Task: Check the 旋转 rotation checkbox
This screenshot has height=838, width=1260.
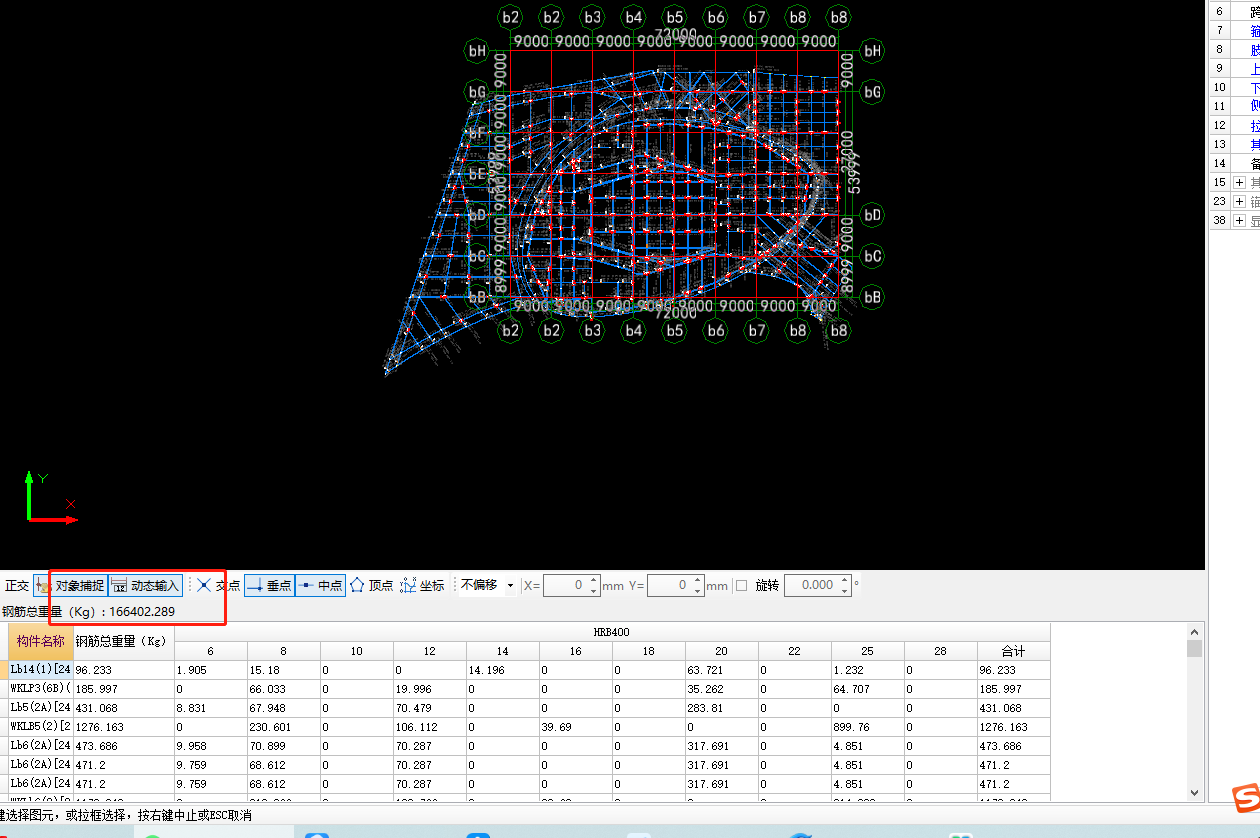Action: point(741,586)
